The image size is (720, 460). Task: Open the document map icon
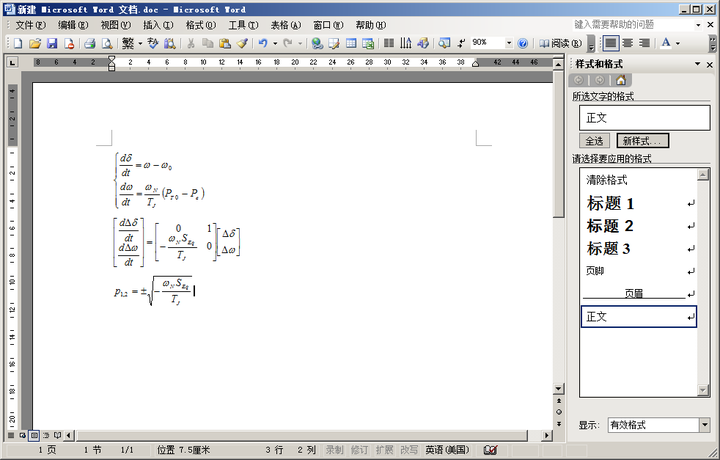point(444,43)
